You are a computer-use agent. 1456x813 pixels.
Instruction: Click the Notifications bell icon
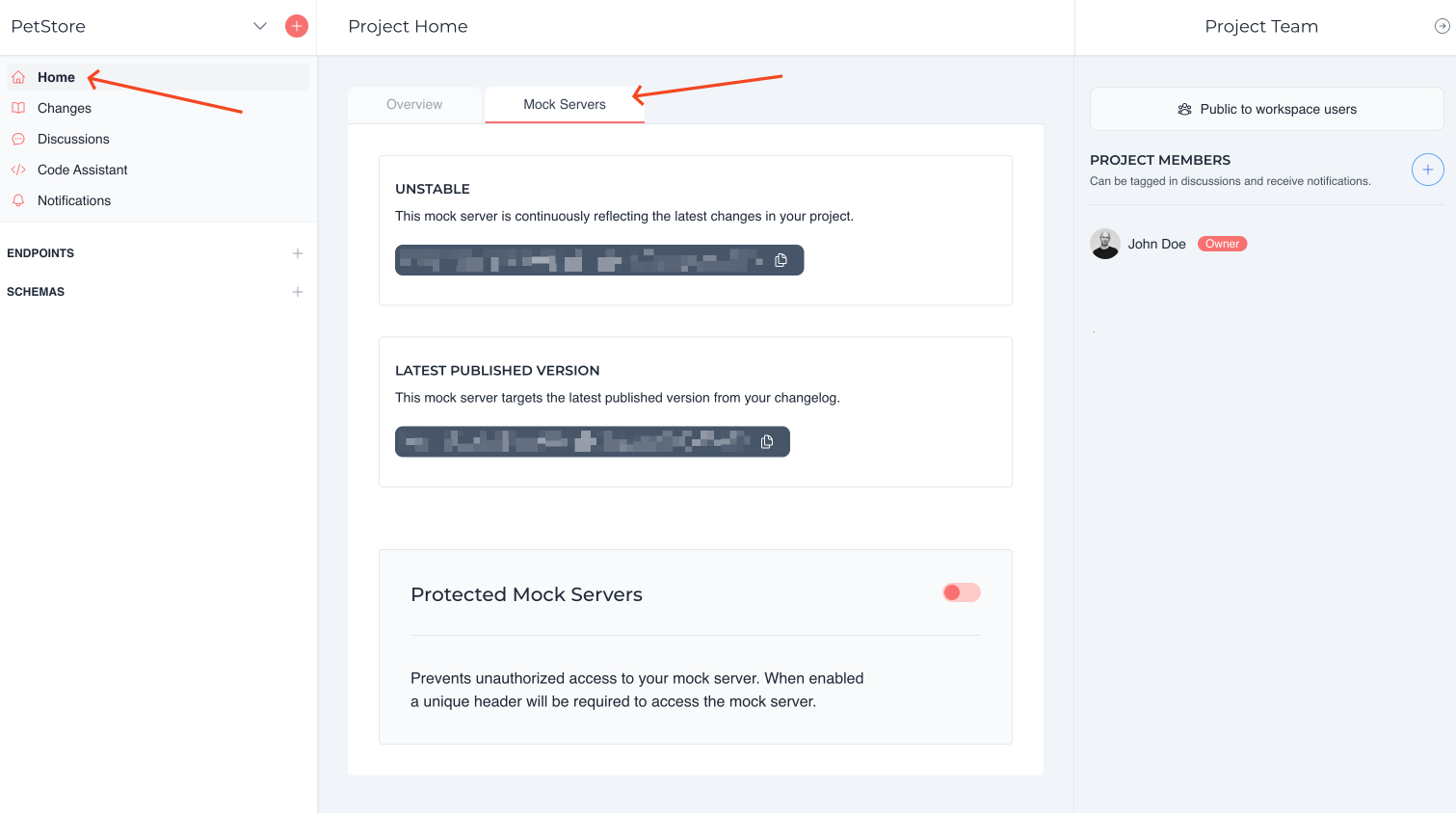[x=18, y=200]
